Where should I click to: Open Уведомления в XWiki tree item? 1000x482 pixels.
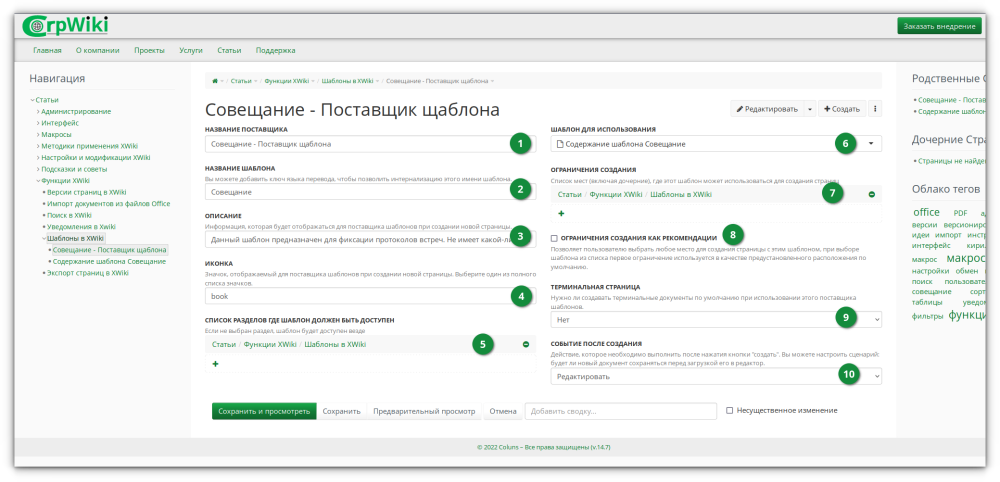[81, 226]
